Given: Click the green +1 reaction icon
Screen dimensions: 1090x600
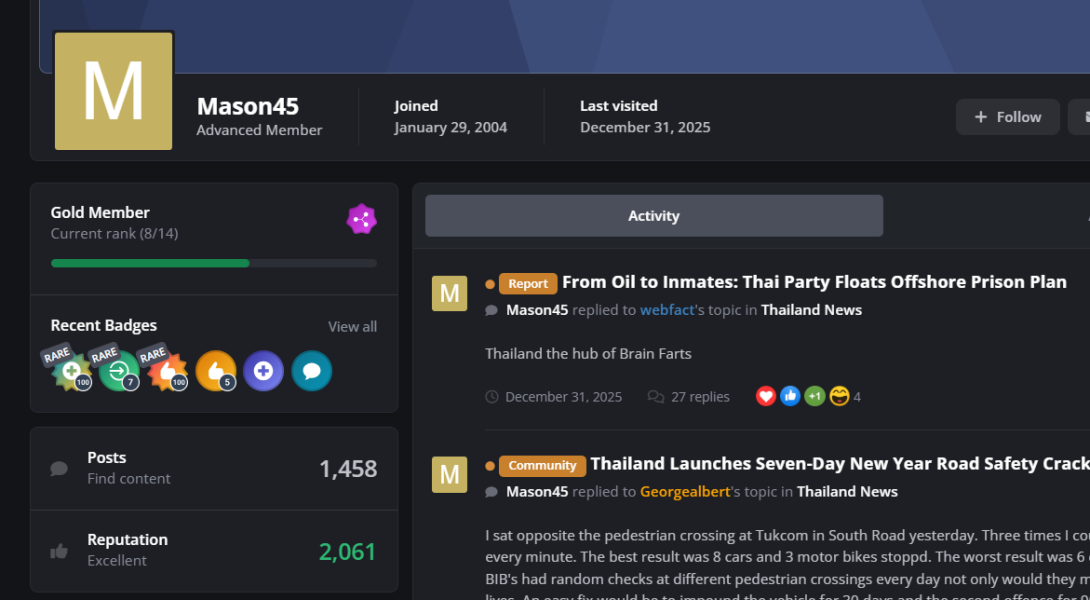Looking at the screenshot, I should click(x=814, y=396).
